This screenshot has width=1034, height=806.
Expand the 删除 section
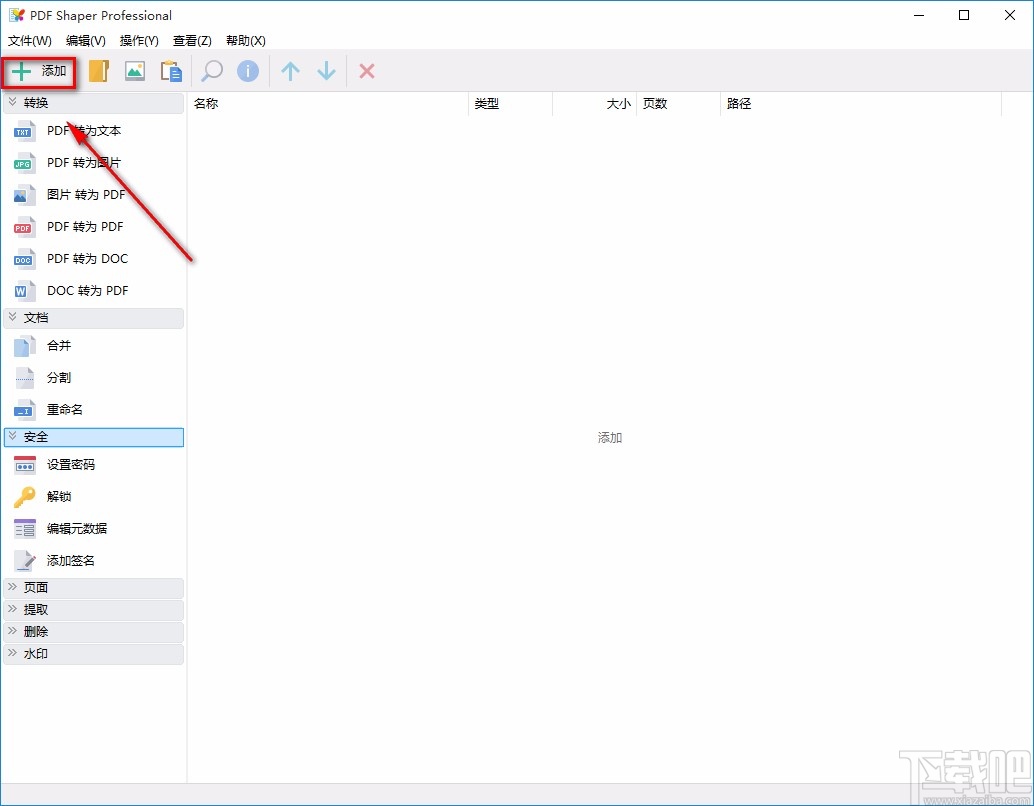click(94, 632)
